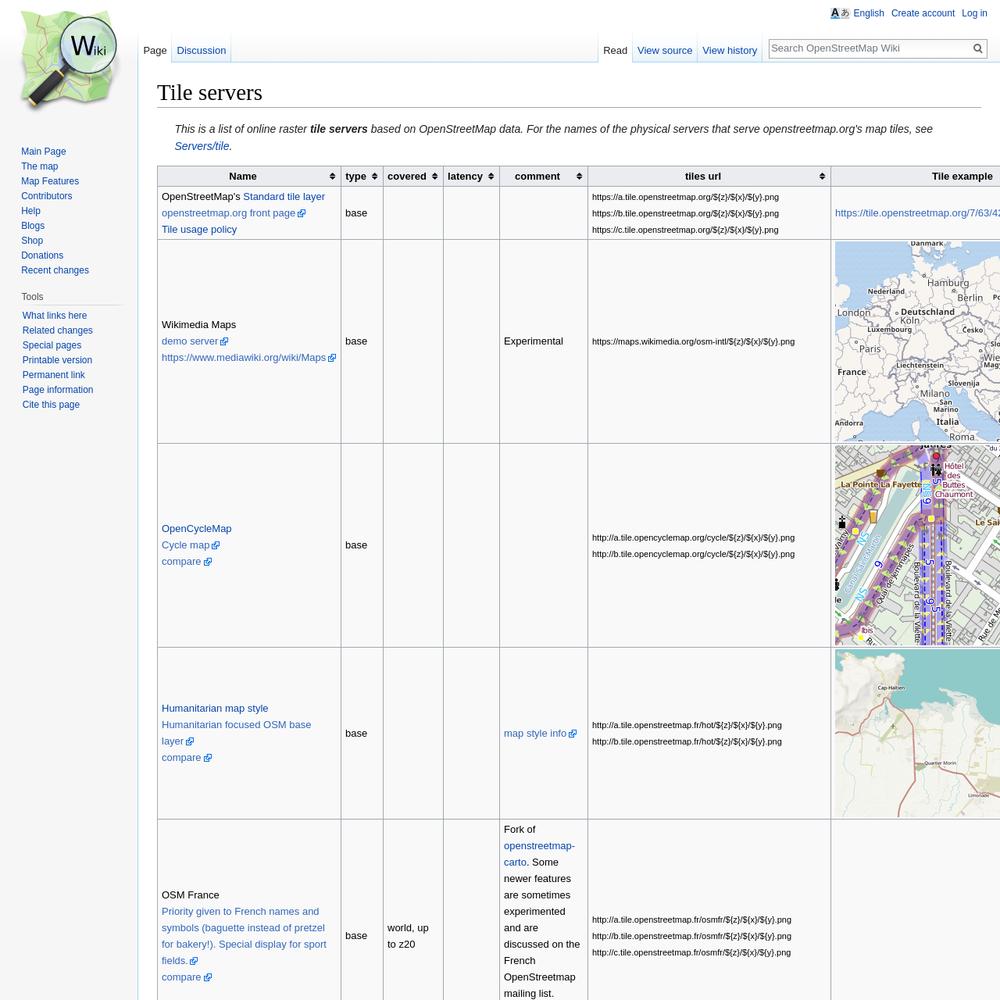Open Page information tool
The height and width of the screenshot is (1000, 1000).
(57, 390)
